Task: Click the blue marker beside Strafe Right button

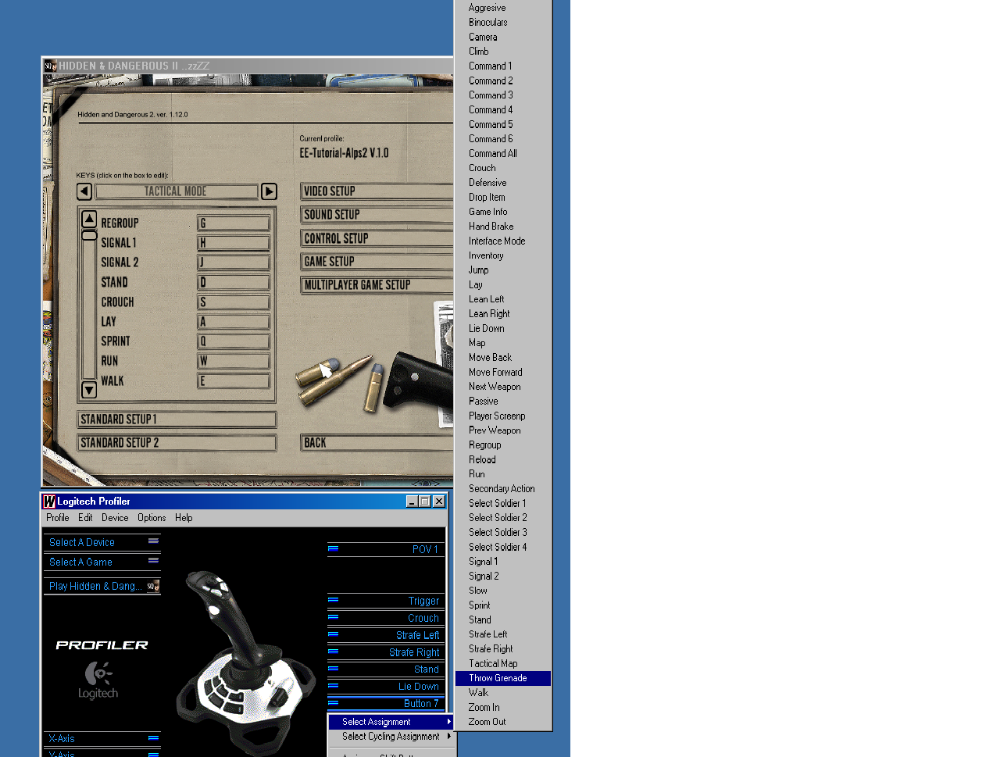Action: (333, 651)
